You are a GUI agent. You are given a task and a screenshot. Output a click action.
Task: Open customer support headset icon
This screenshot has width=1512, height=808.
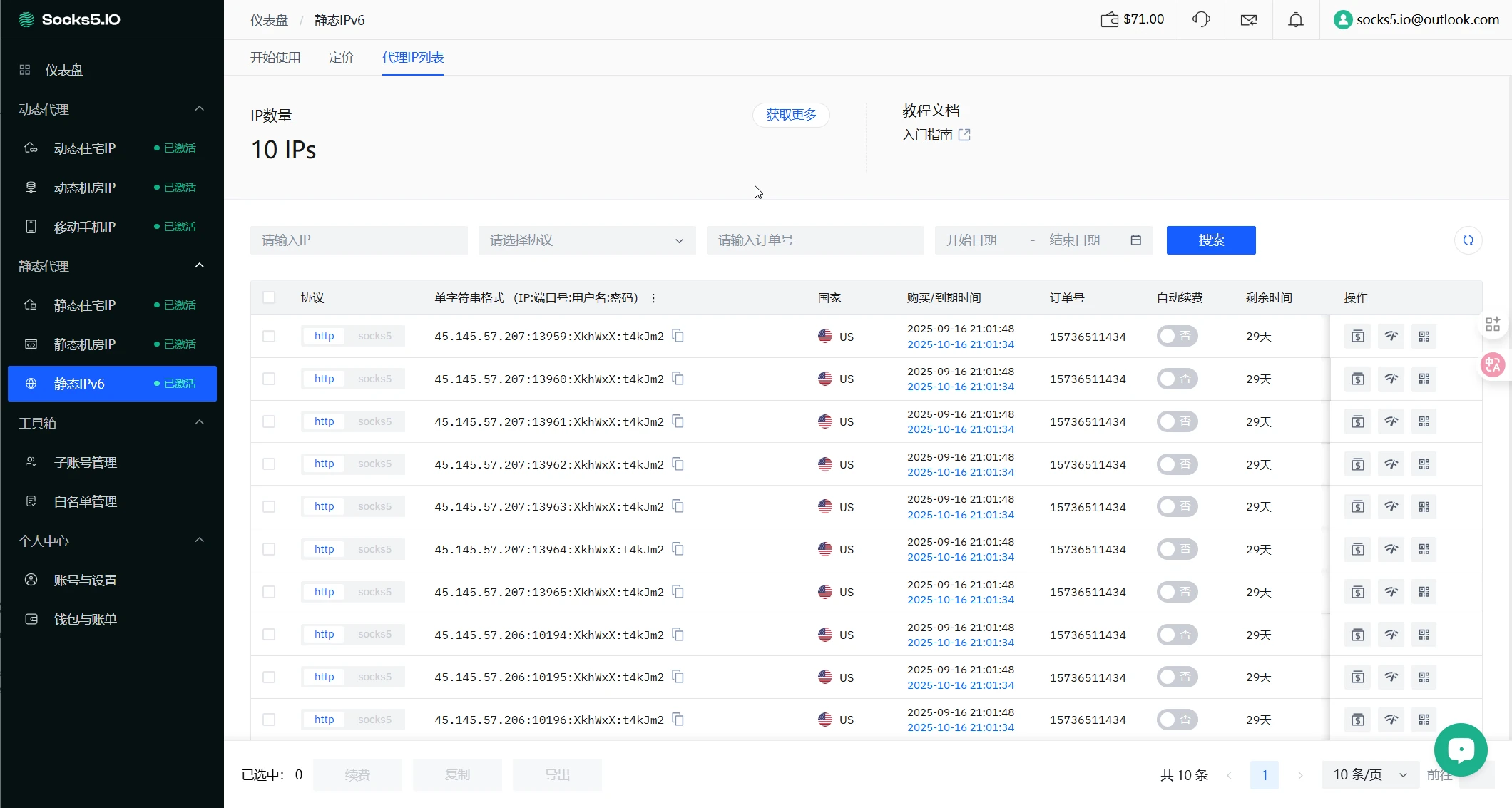pos(1201,19)
